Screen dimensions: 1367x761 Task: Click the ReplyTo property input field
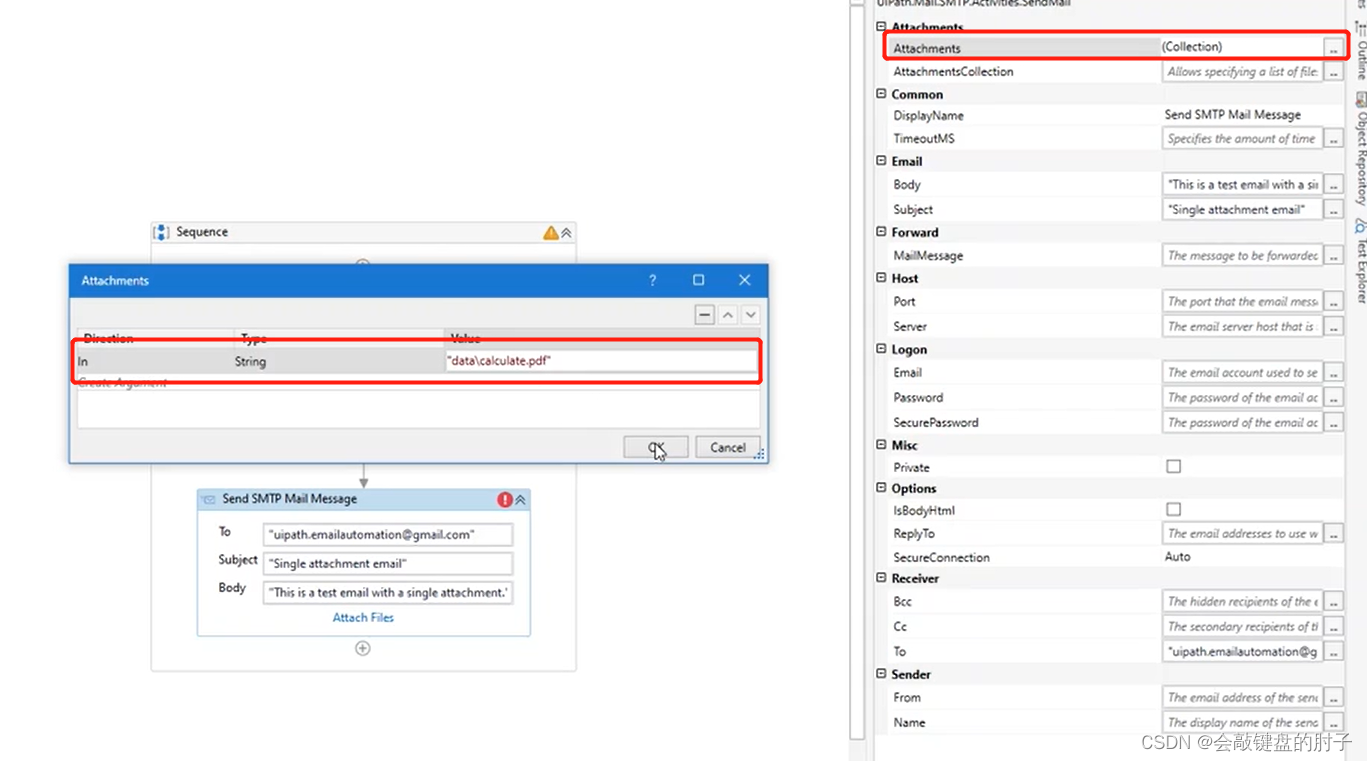1242,533
